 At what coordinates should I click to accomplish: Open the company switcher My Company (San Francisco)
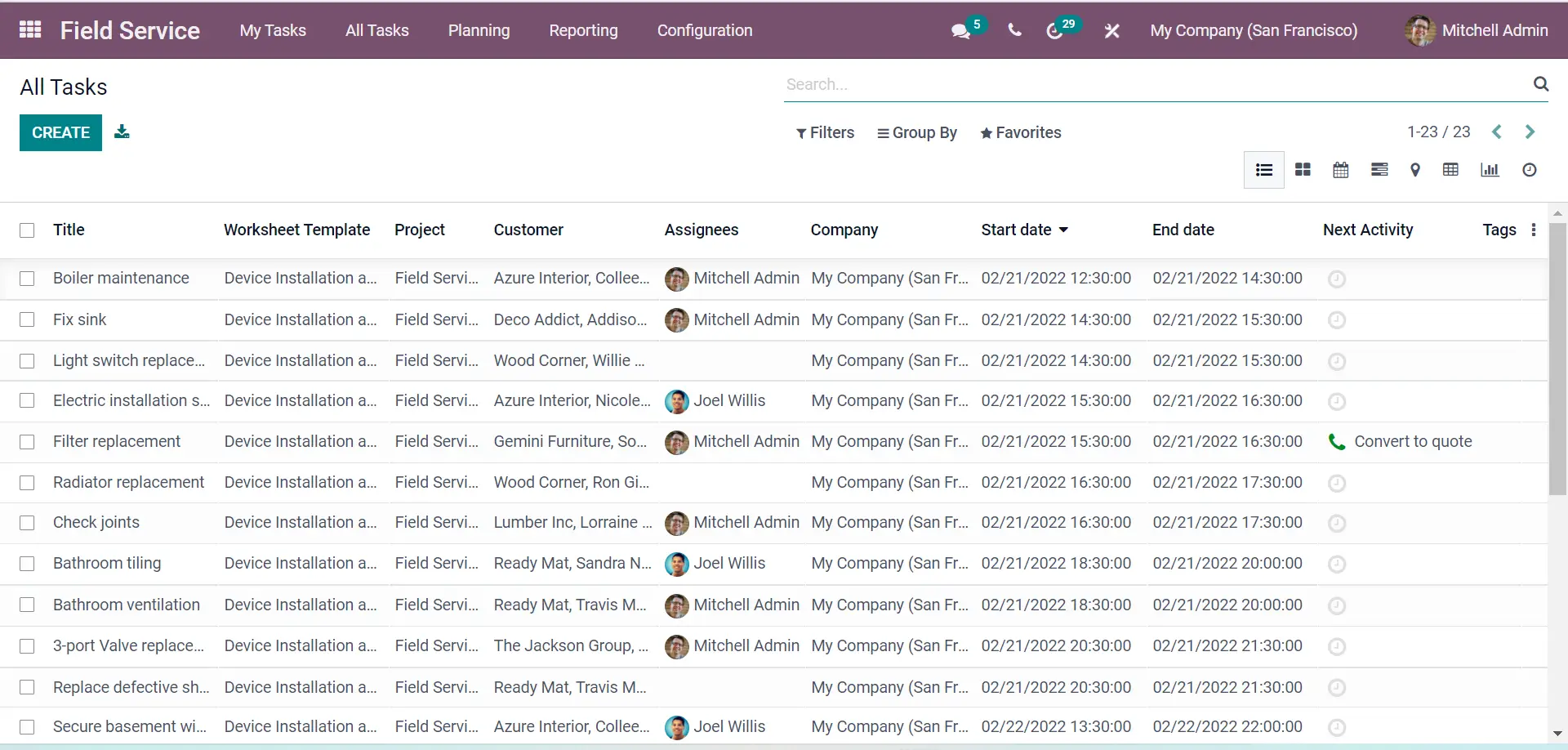(1254, 30)
